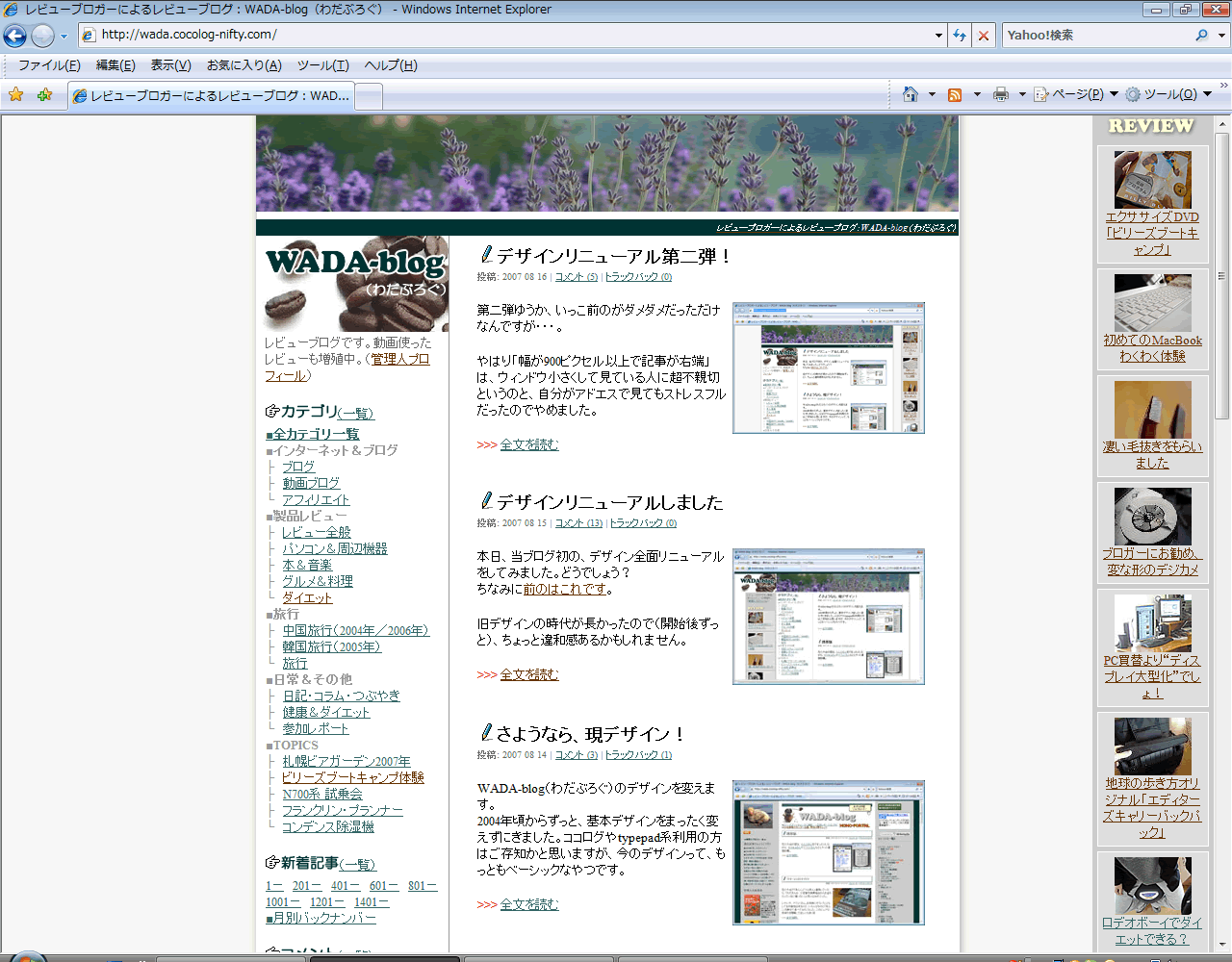This screenshot has width=1232, height=962.
Task: Click the Home page icon
Action: click(911, 94)
